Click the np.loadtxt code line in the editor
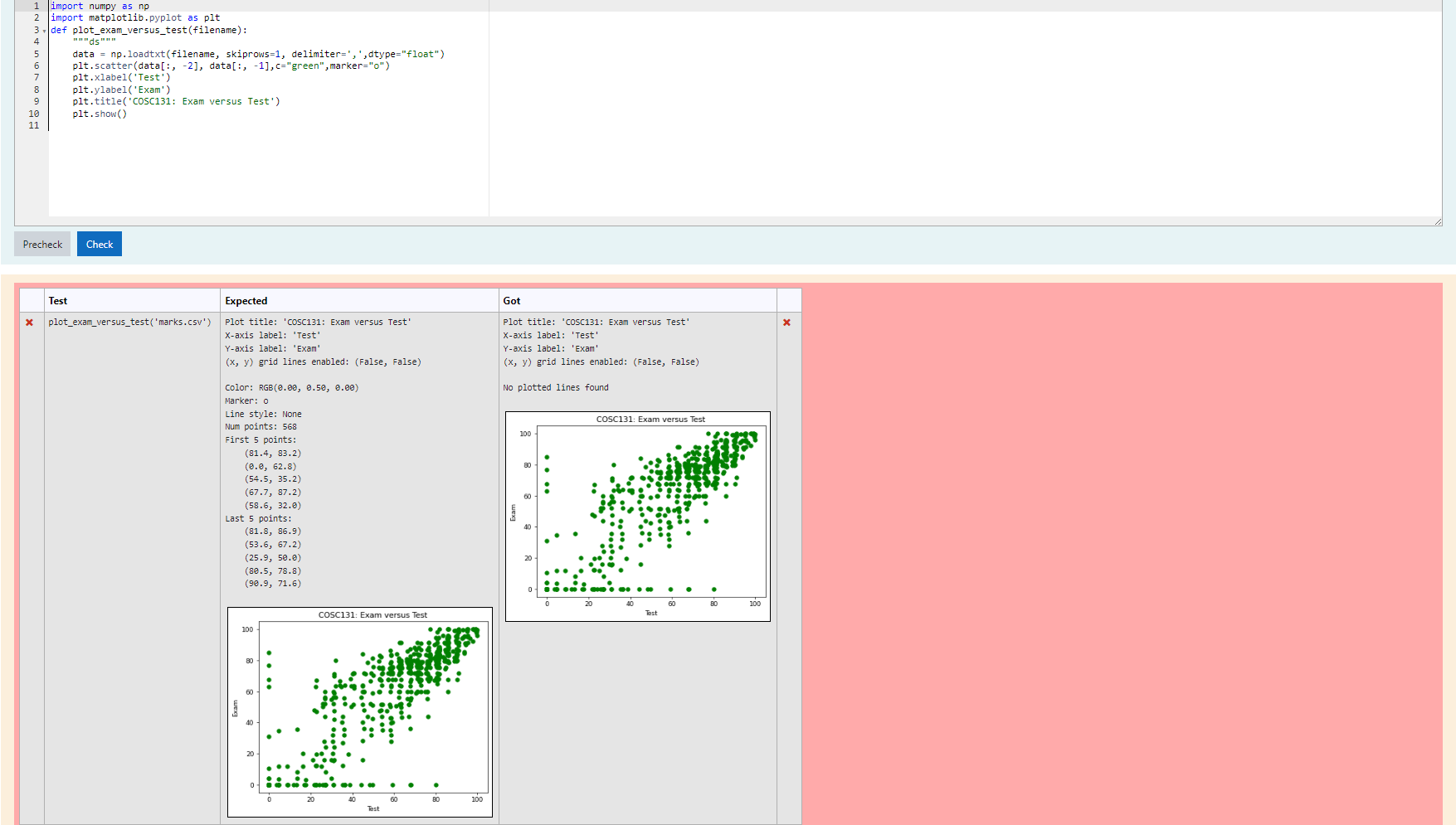This screenshot has width=1456, height=825. (x=258, y=55)
